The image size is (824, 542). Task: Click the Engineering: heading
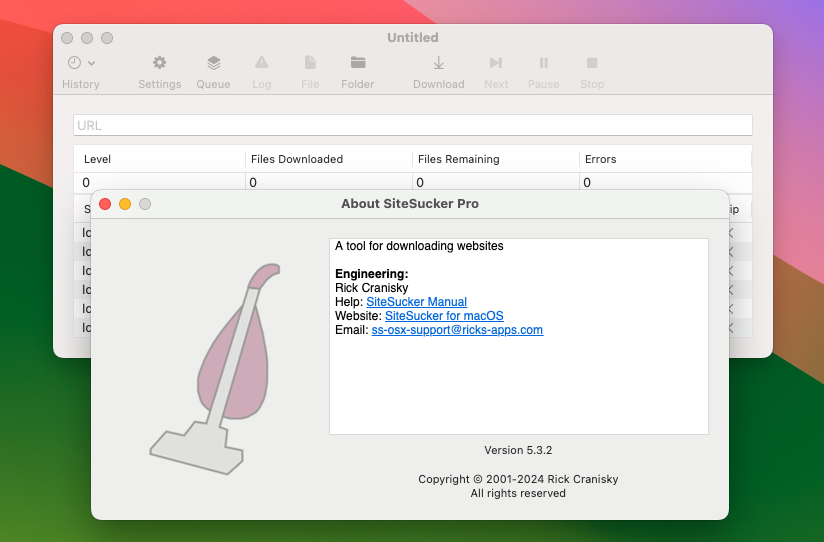[x=372, y=274]
